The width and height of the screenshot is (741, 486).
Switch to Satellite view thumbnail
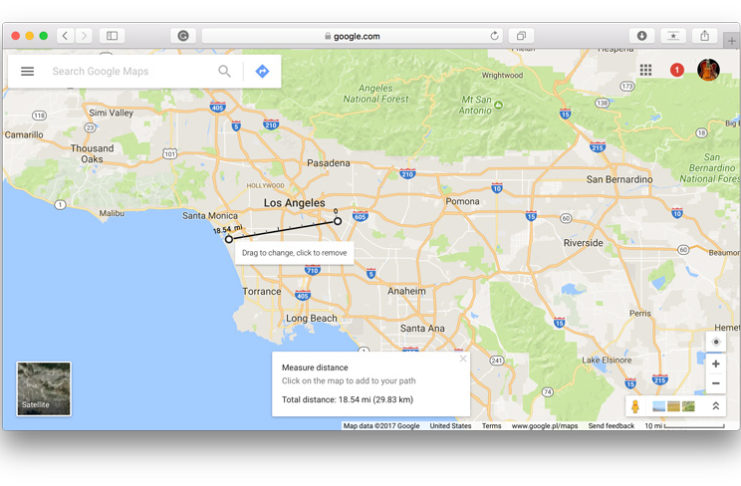[44, 389]
